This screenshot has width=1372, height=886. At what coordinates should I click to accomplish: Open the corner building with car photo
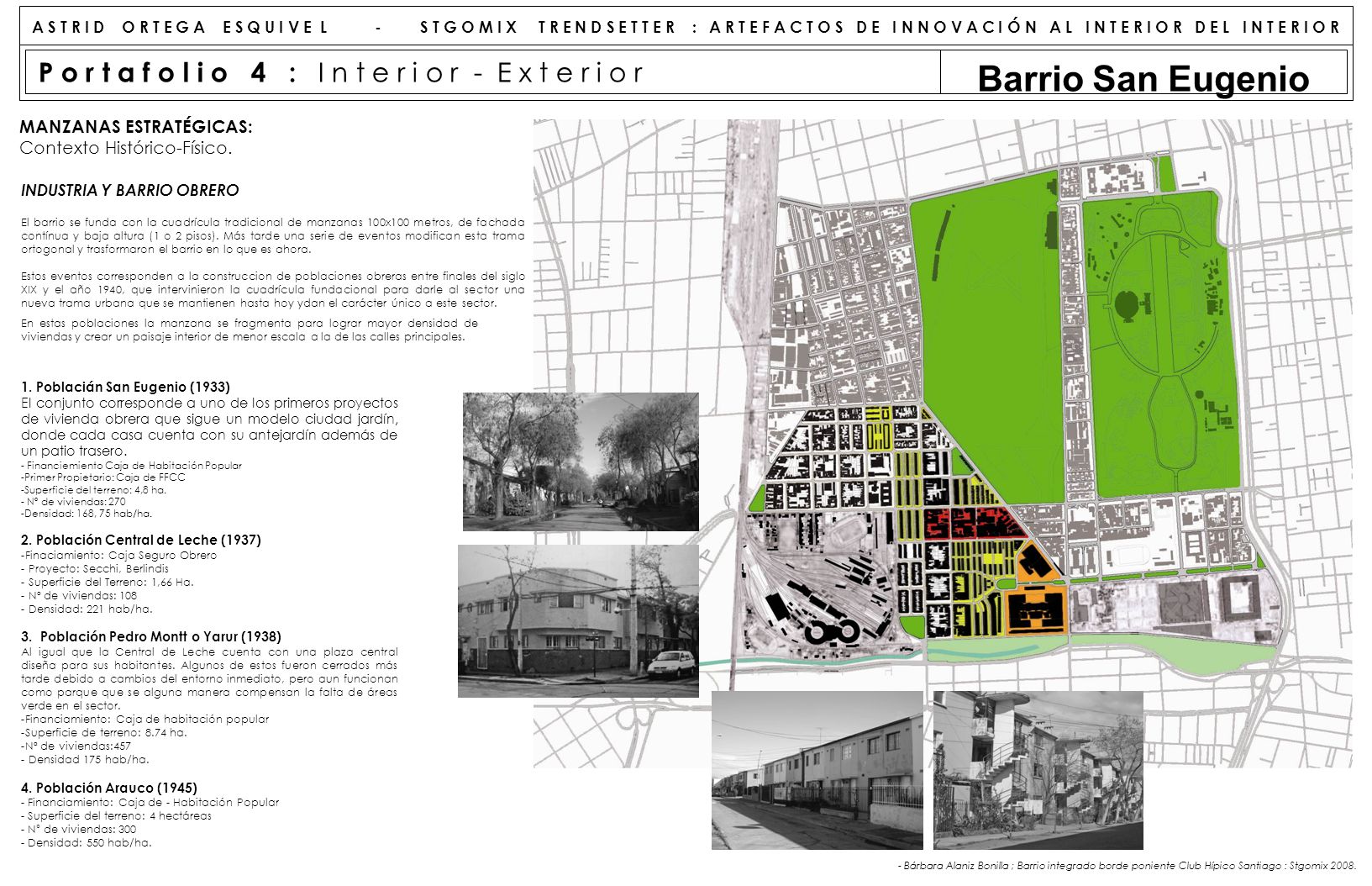pyautogui.click(x=578, y=621)
